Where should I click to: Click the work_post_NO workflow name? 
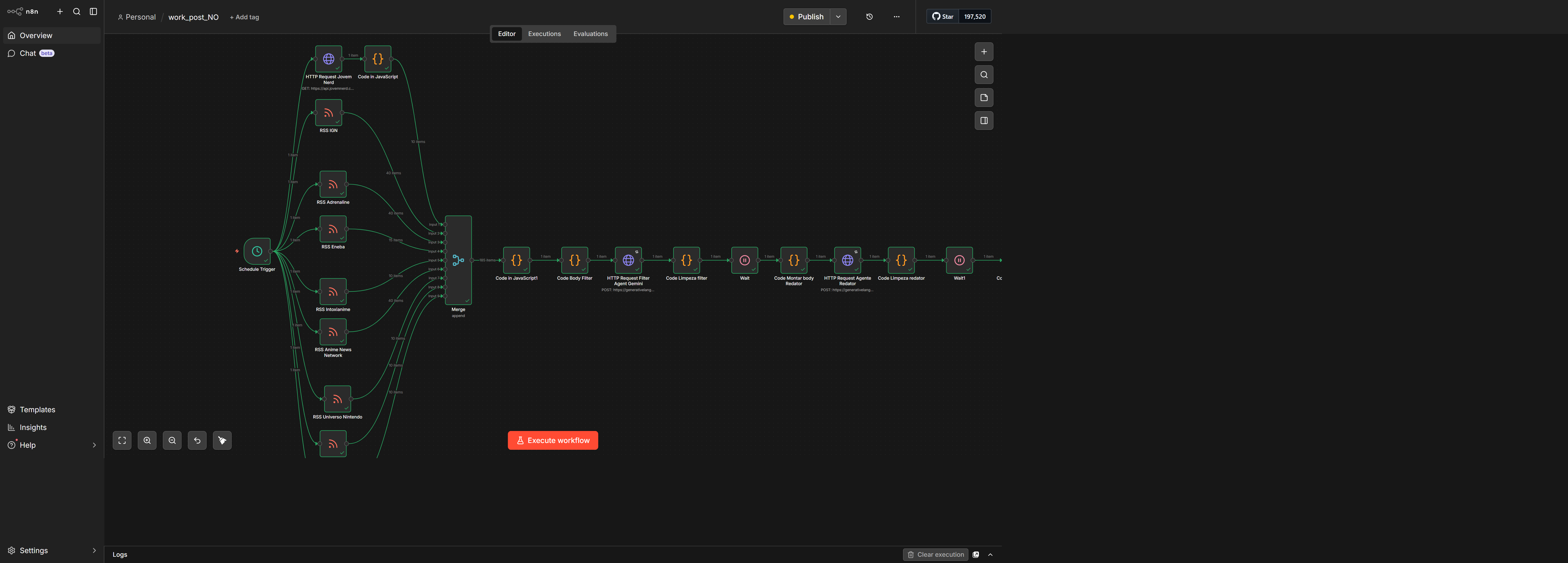[194, 17]
